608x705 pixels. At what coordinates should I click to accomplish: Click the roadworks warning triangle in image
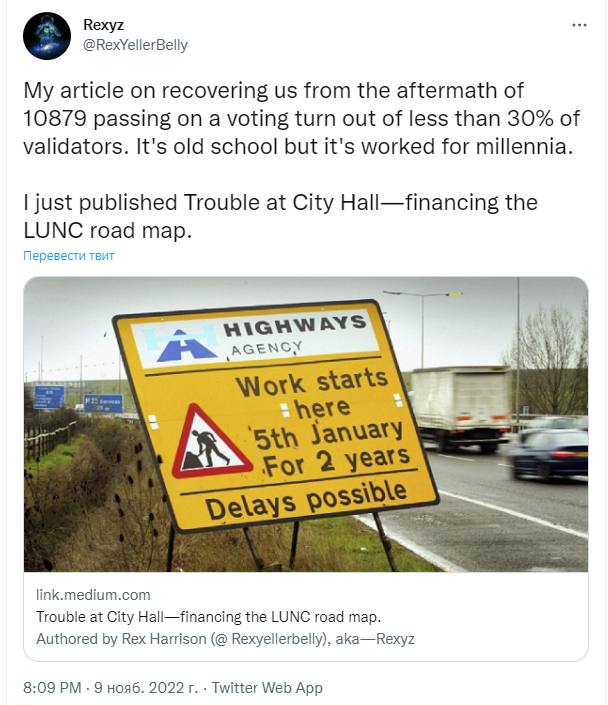click(211, 443)
